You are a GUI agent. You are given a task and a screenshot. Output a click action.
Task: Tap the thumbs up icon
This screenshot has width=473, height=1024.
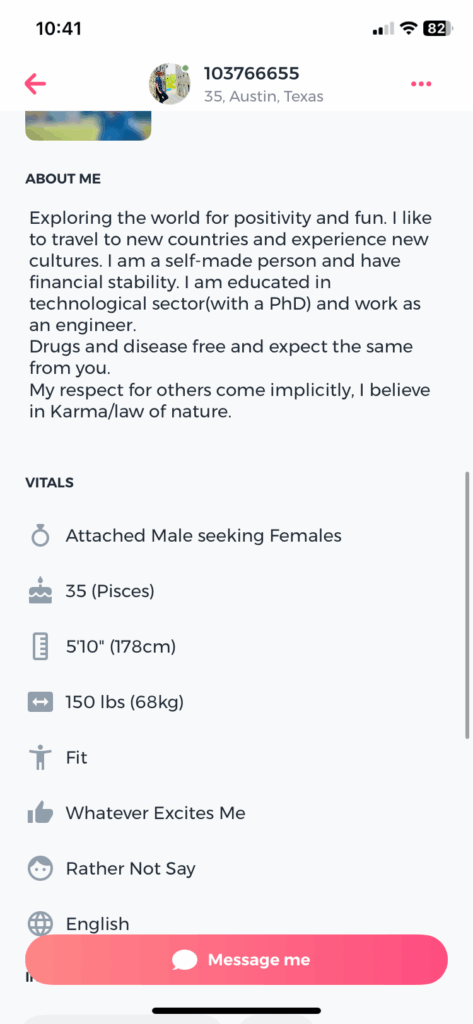click(x=40, y=813)
